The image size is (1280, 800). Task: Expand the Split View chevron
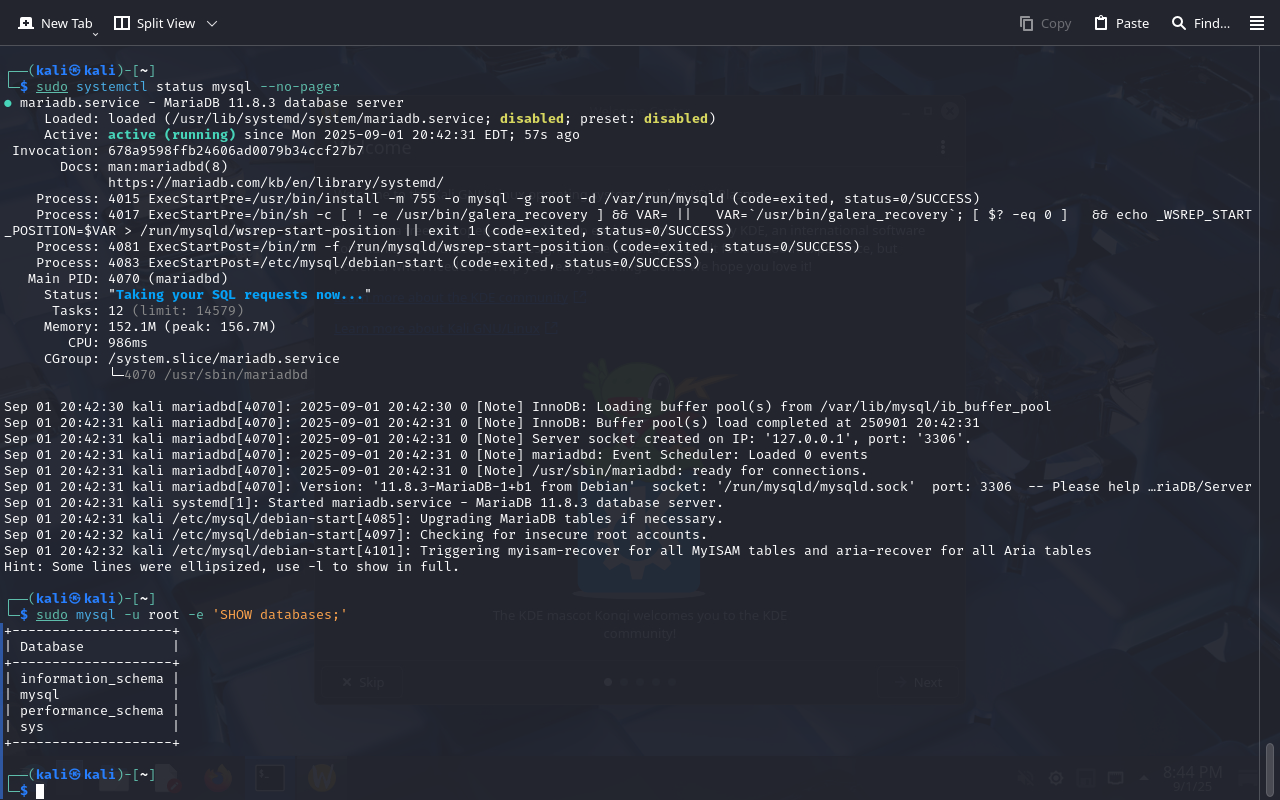(x=211, y=23)
